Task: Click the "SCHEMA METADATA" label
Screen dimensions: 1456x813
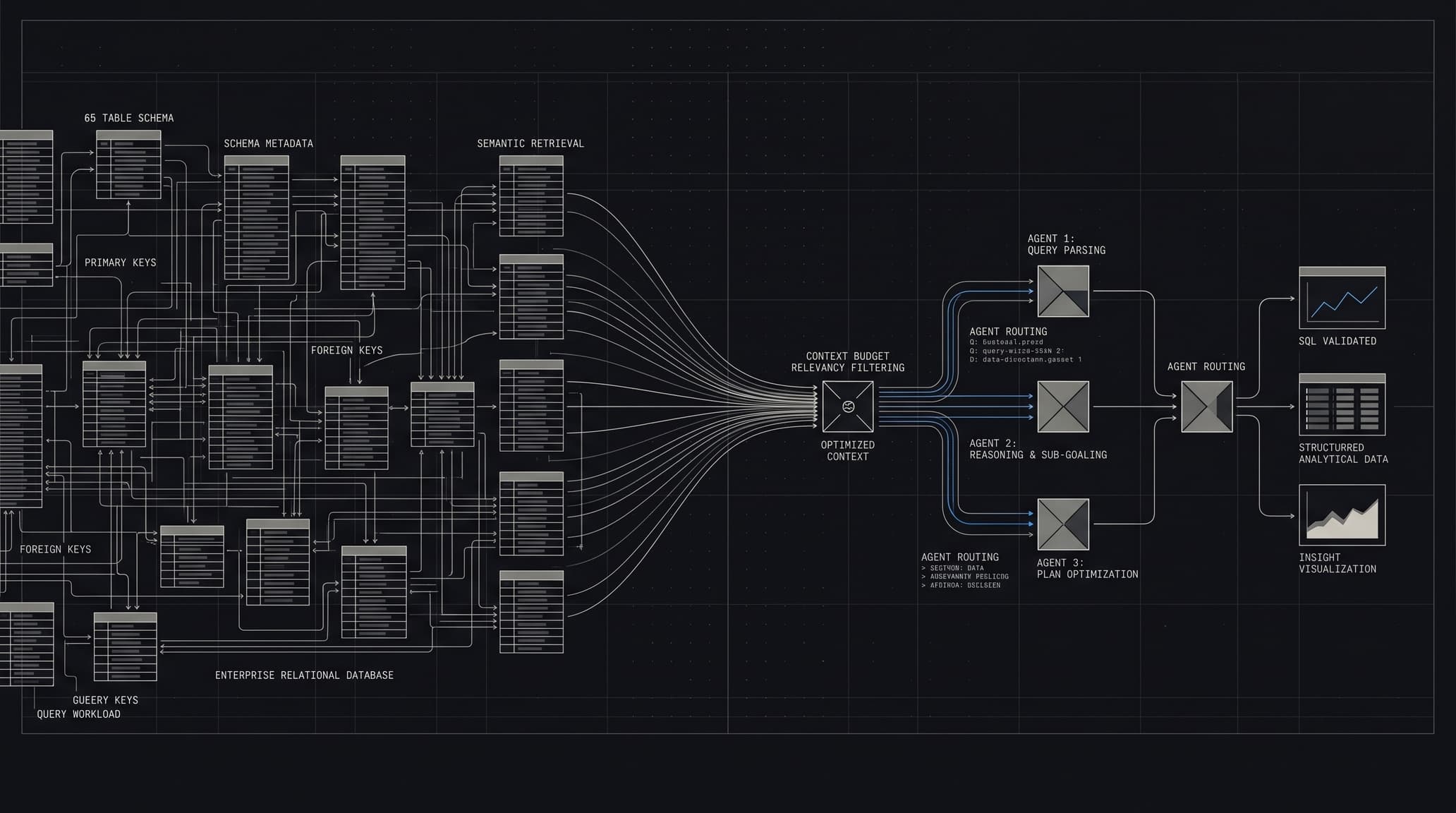Action: [269, 143]
